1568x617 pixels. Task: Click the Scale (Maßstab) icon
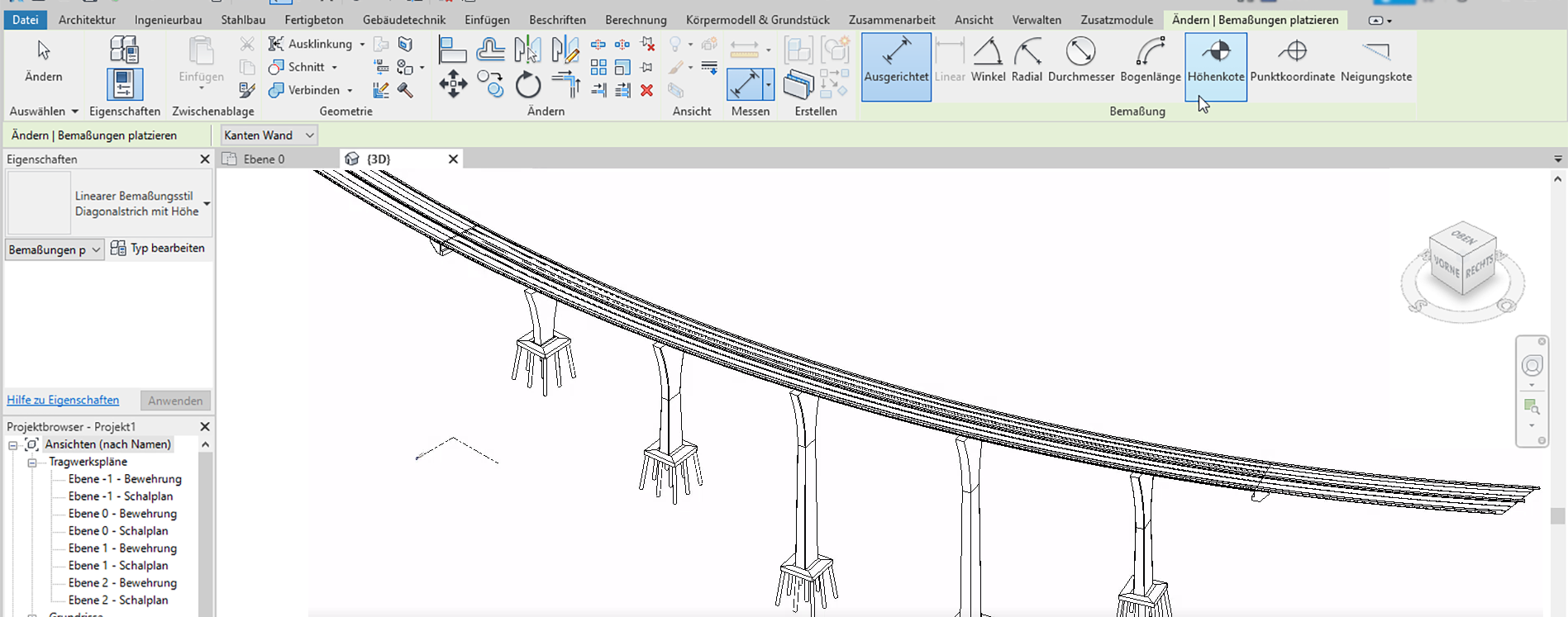pos(622,67)
